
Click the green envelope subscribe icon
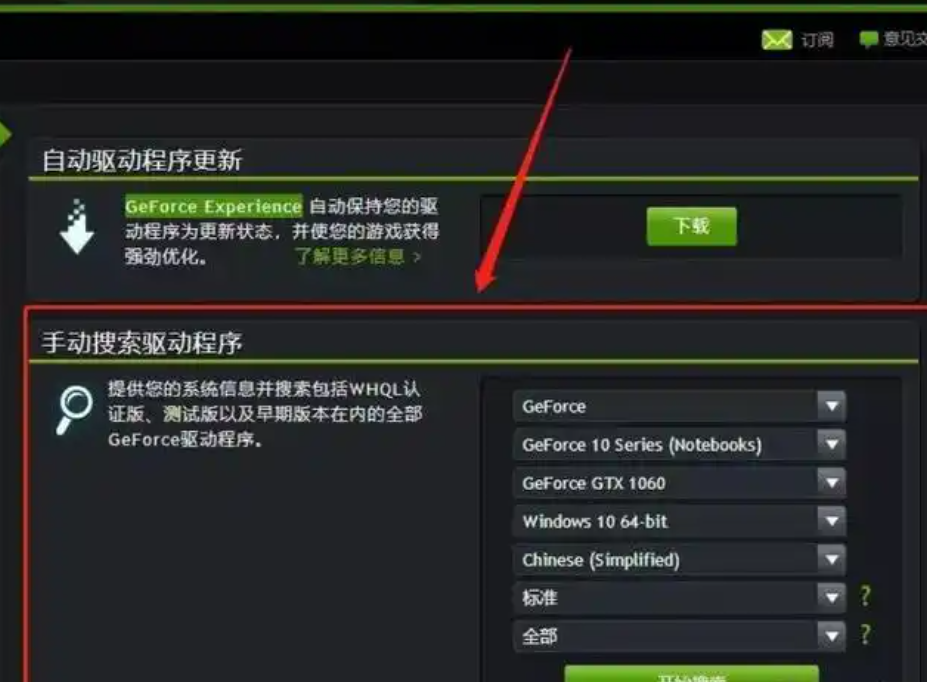tap(777, 40)
